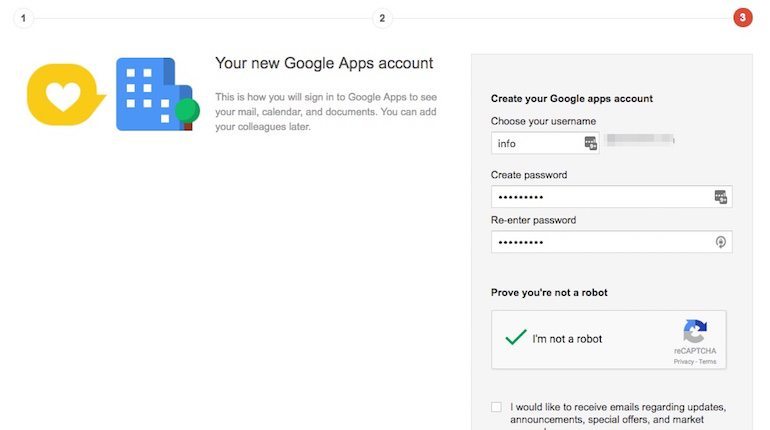Focus the Create password field
770x430 pixels.
(611, 197)
